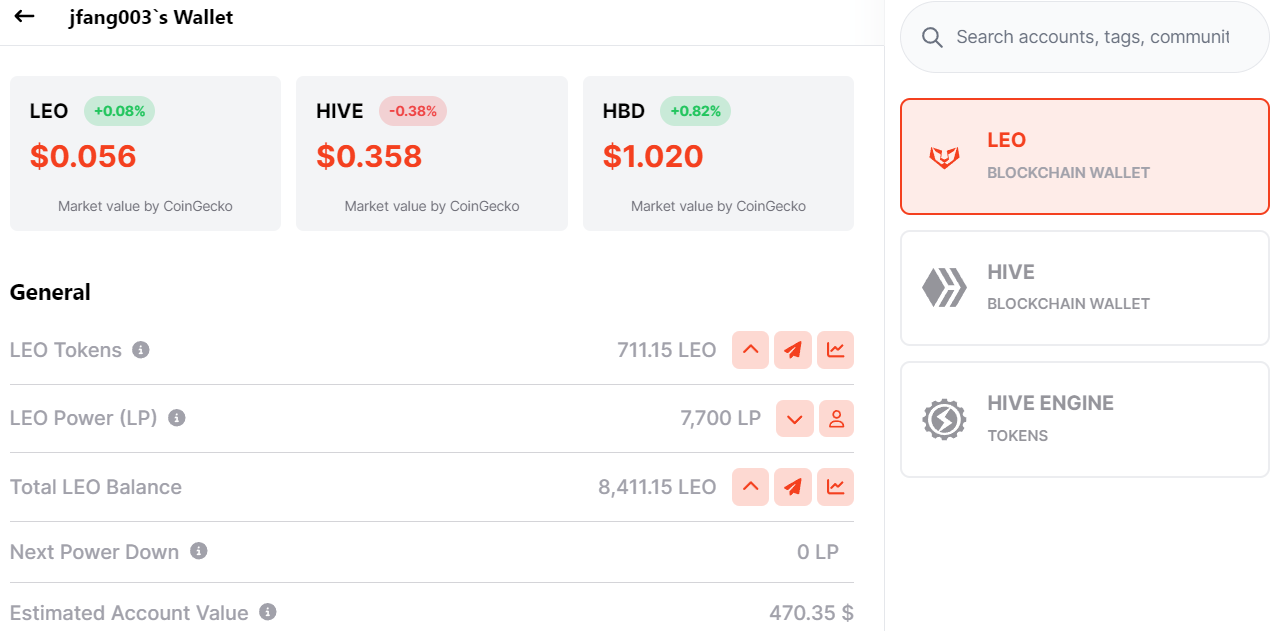Open the LEO price card
Screen dimensions: 1273x631
(145, 153)
